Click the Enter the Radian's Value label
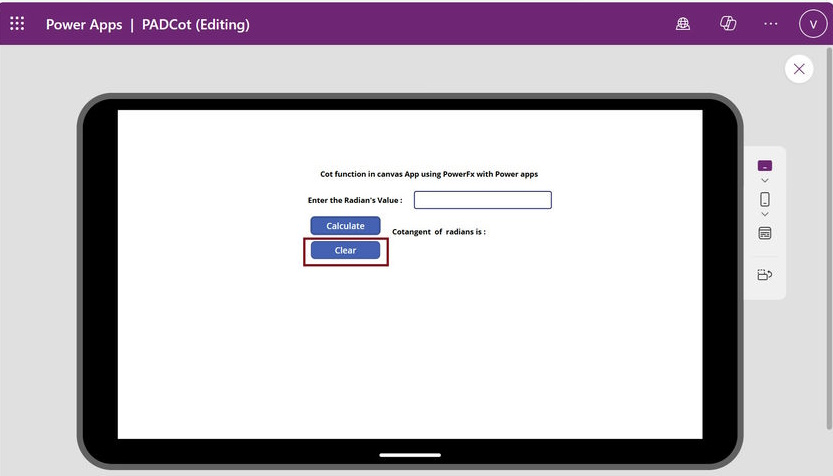 (x=355, y=200)
